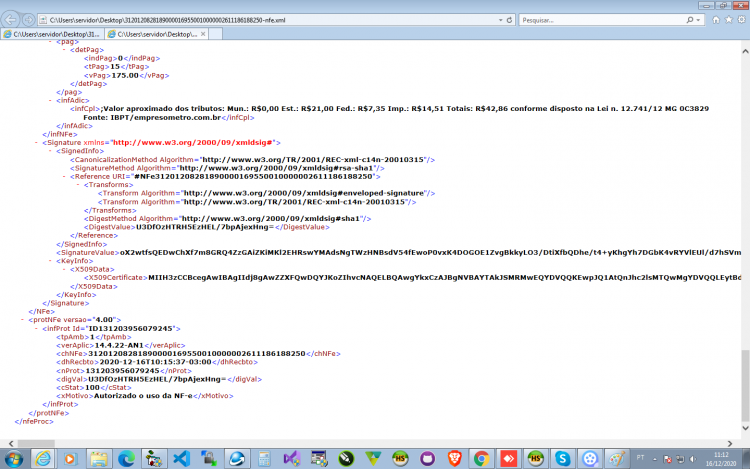Click the magnifier search icon
750x469 pixels.
click(x=690, y=20)
